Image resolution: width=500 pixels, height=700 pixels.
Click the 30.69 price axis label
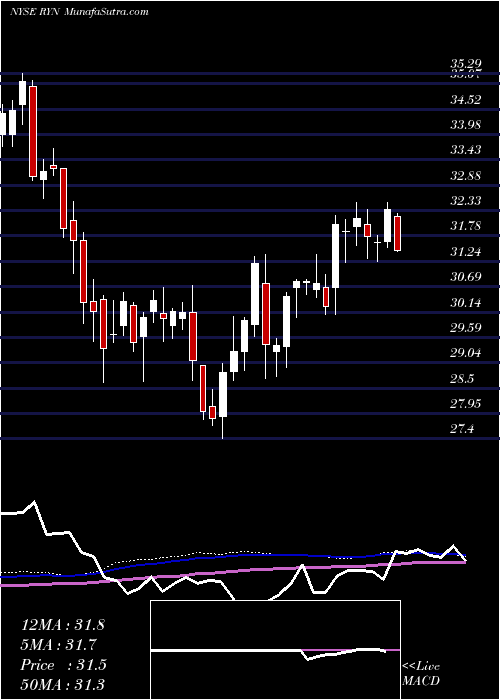(466, 277)
